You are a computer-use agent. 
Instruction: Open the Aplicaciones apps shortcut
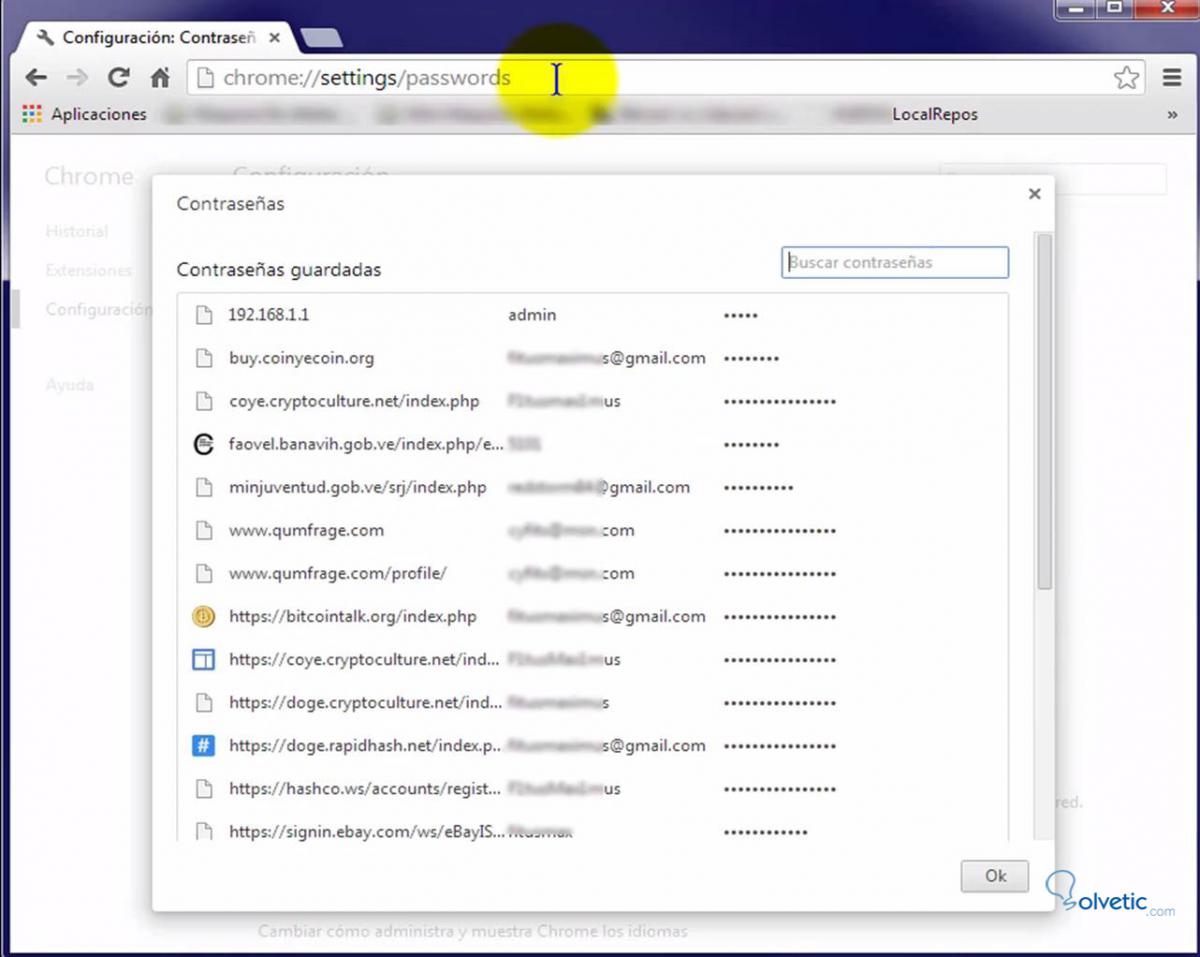[84, 114]
